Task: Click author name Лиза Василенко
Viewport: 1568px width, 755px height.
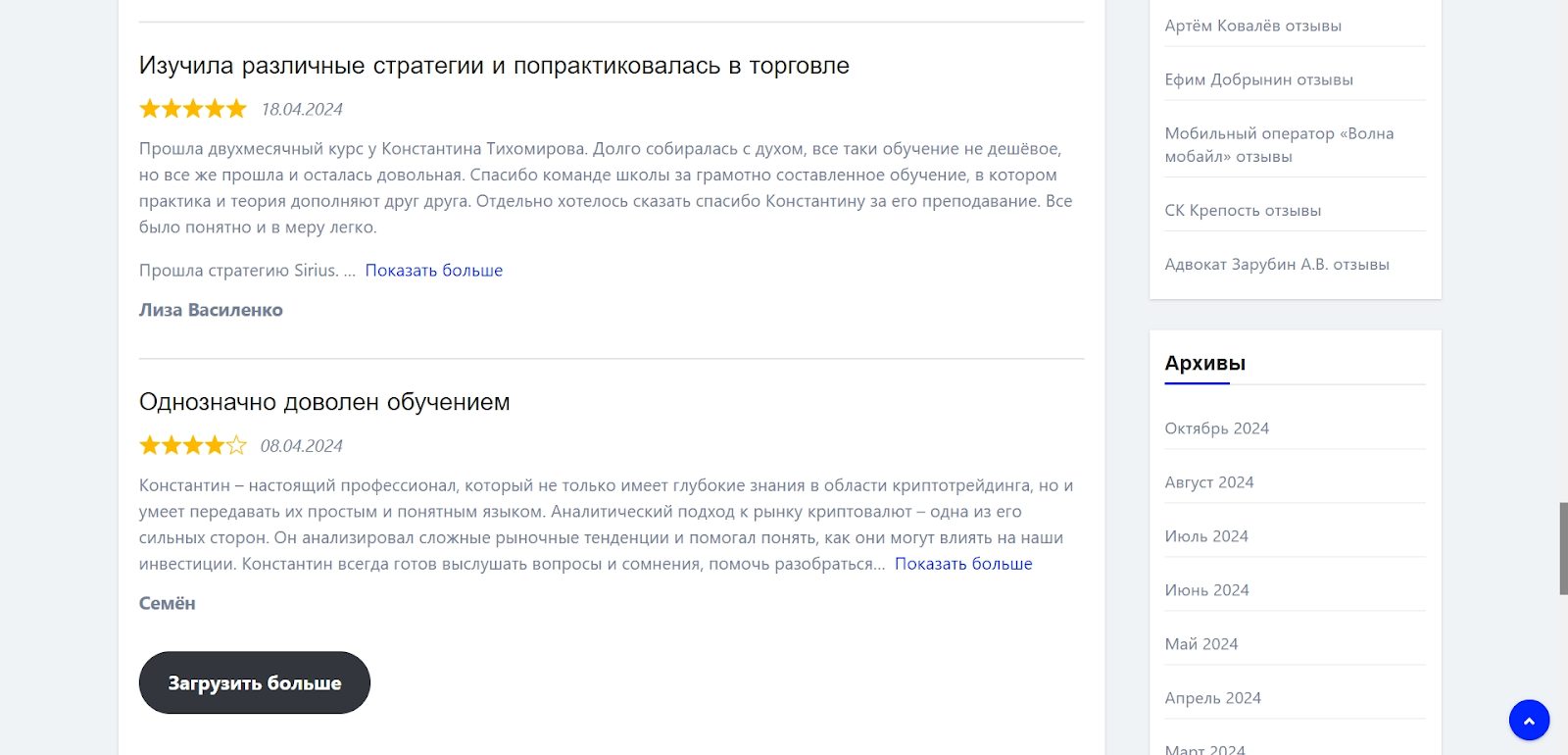Action: (x=211, y=310)
